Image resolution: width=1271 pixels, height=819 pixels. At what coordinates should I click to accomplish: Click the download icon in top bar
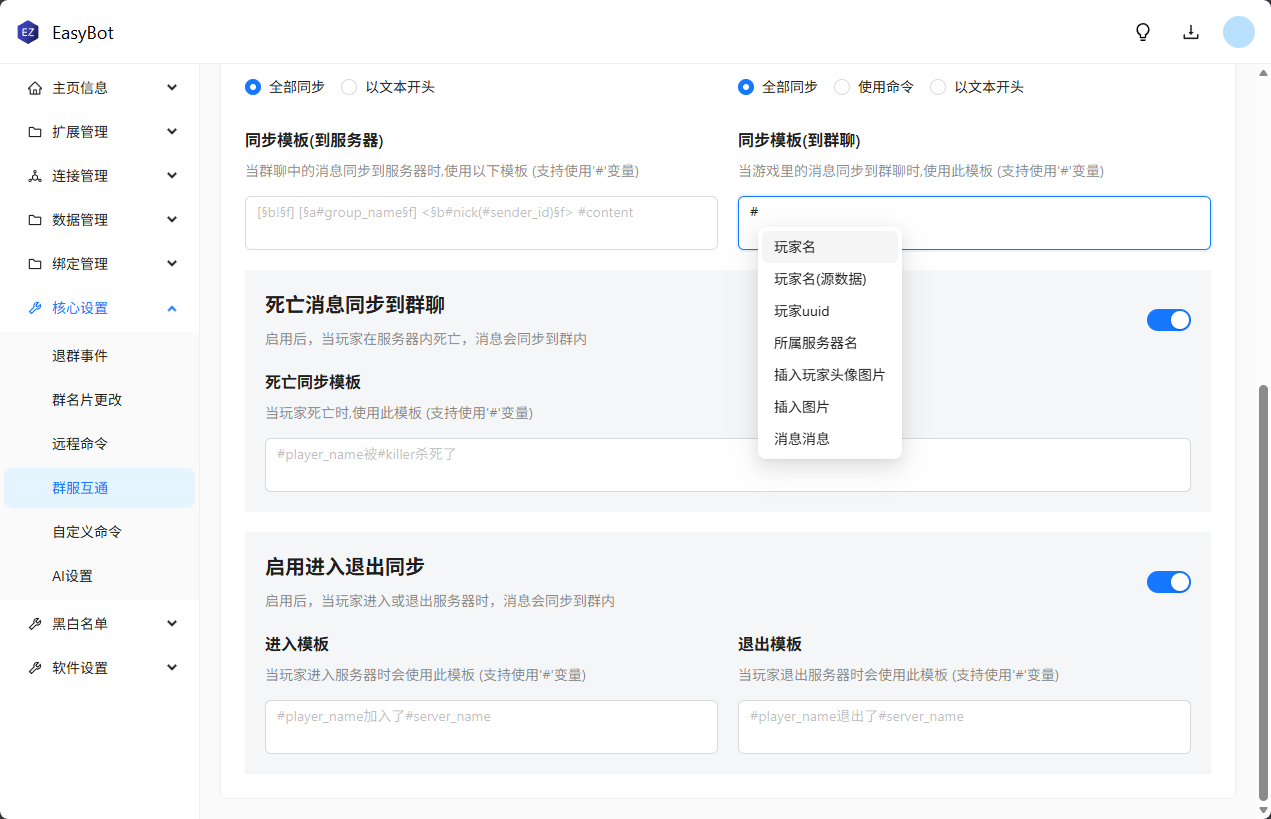point(1191,32)
